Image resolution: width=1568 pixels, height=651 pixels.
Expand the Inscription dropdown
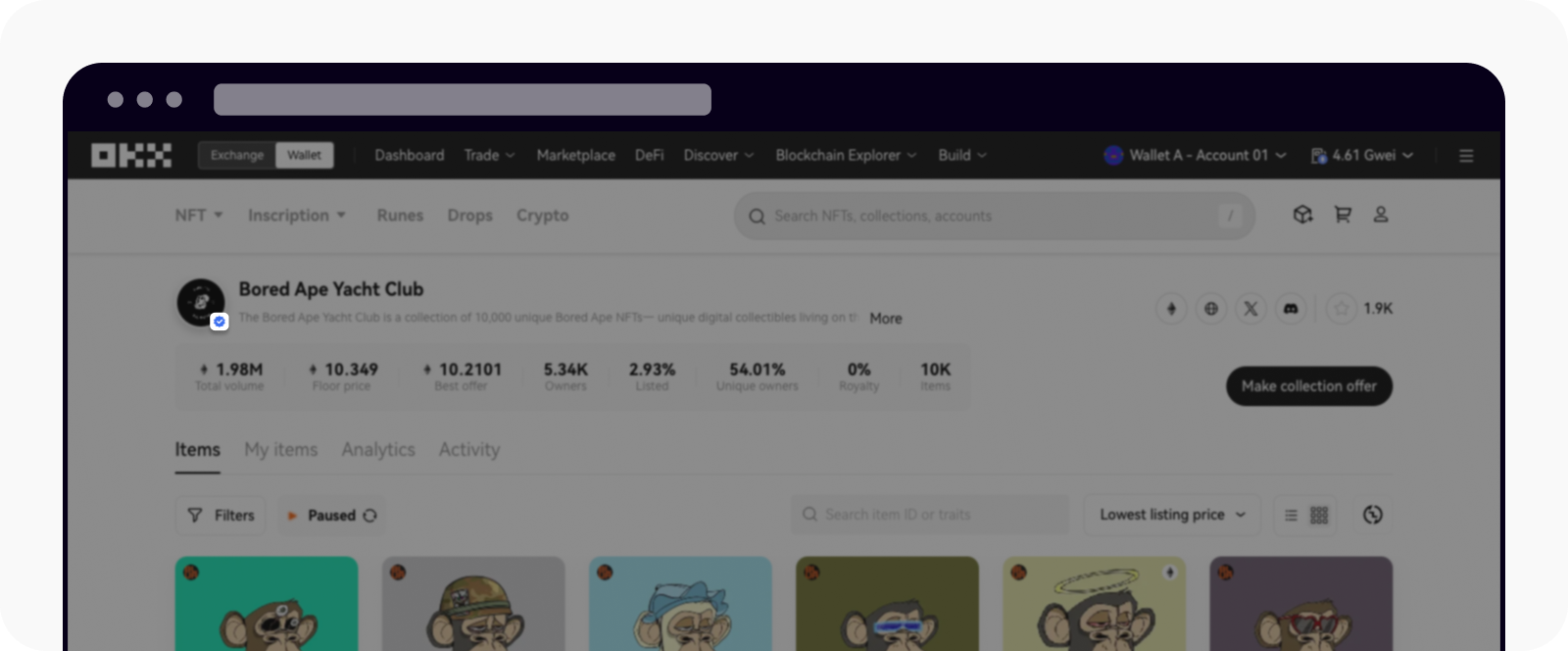tap(297, 215)
